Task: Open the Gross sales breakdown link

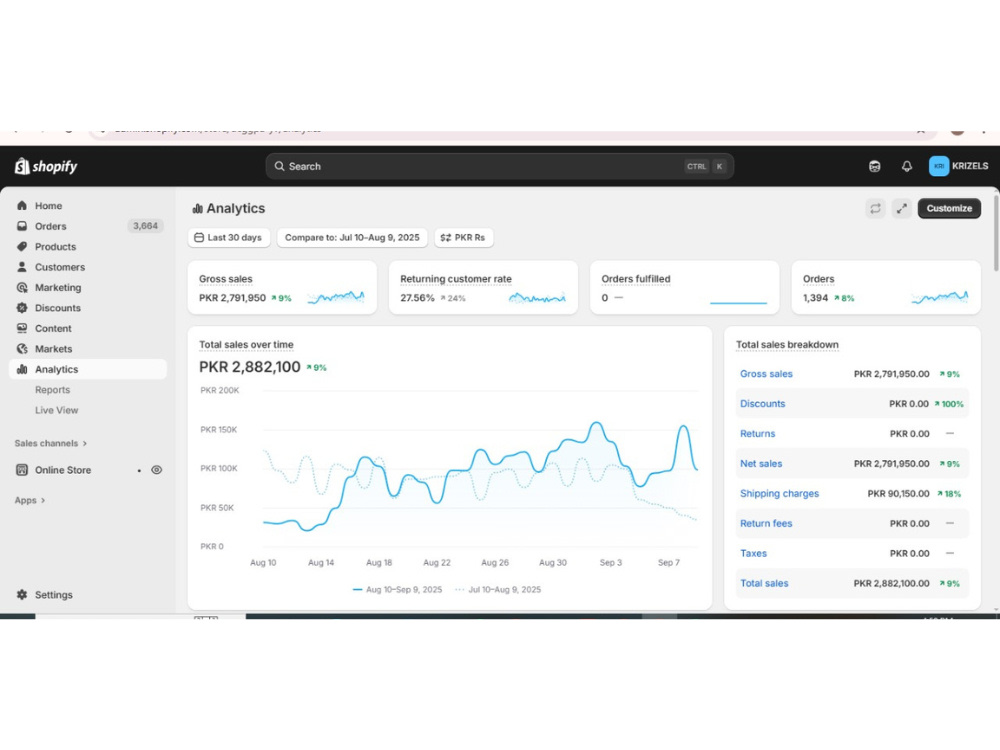Action: (x=766, y=374)
